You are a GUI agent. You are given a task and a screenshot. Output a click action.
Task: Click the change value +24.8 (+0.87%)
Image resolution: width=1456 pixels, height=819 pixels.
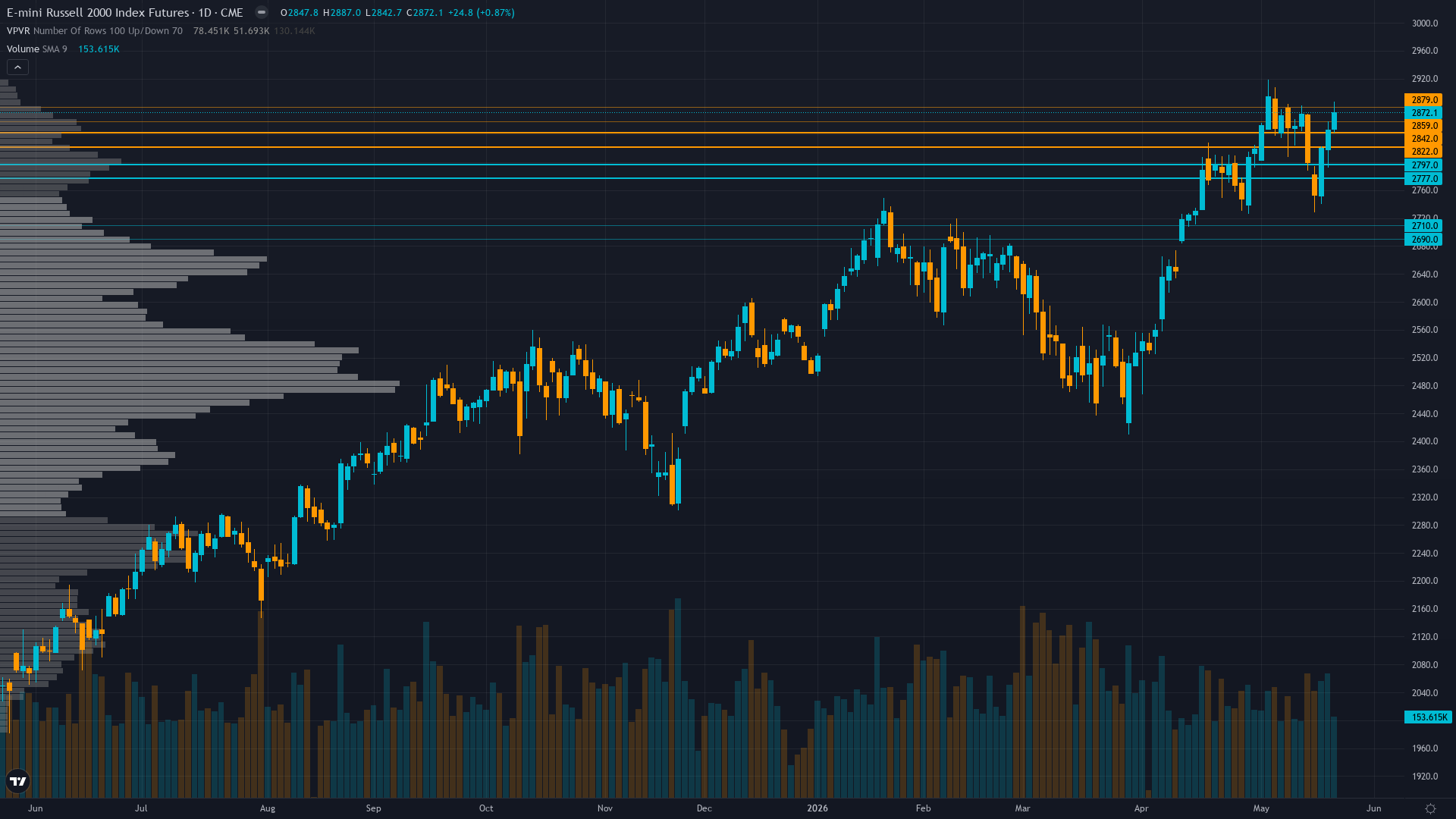coord(482,13)
